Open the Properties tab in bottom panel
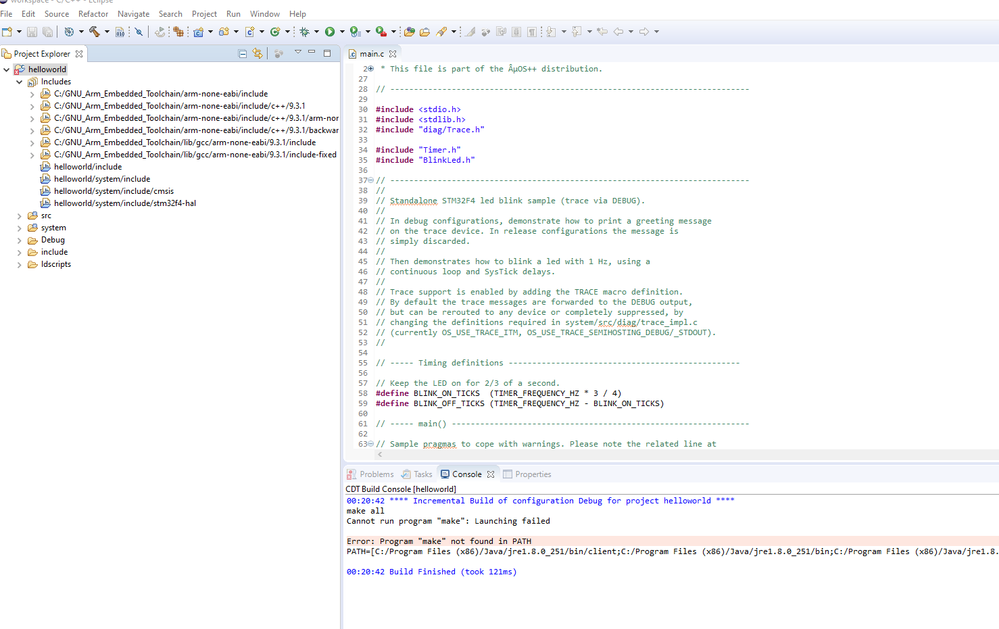This screenshot has height=629, width=999. coord(527,474)
